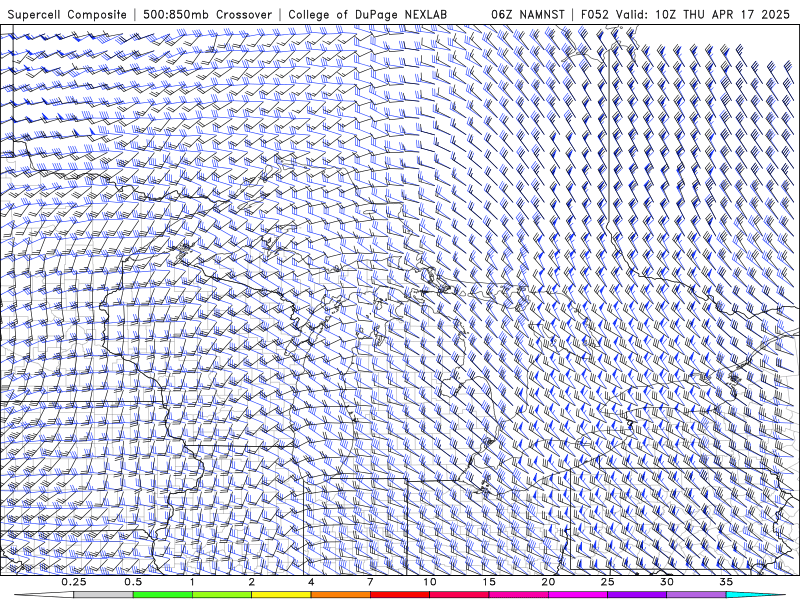Click the legend value "0.5"
The image size is (800, 600).
pos(133,582)
